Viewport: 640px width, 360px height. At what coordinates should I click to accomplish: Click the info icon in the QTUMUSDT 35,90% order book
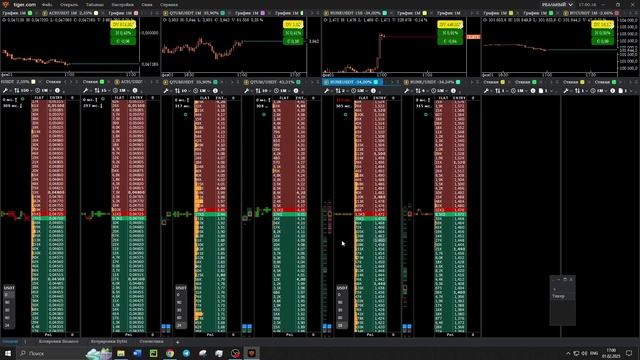[x=215, y=91]
